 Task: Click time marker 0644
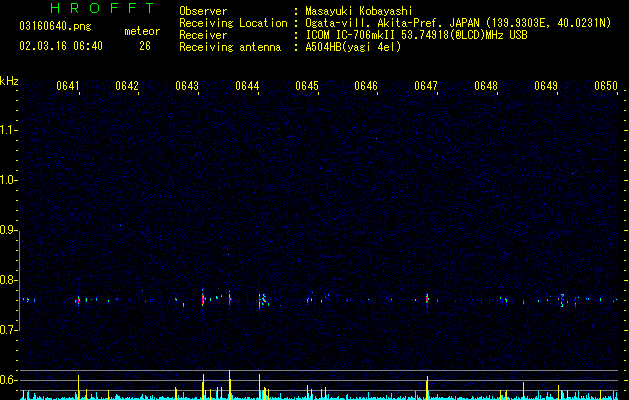(247, 86)
